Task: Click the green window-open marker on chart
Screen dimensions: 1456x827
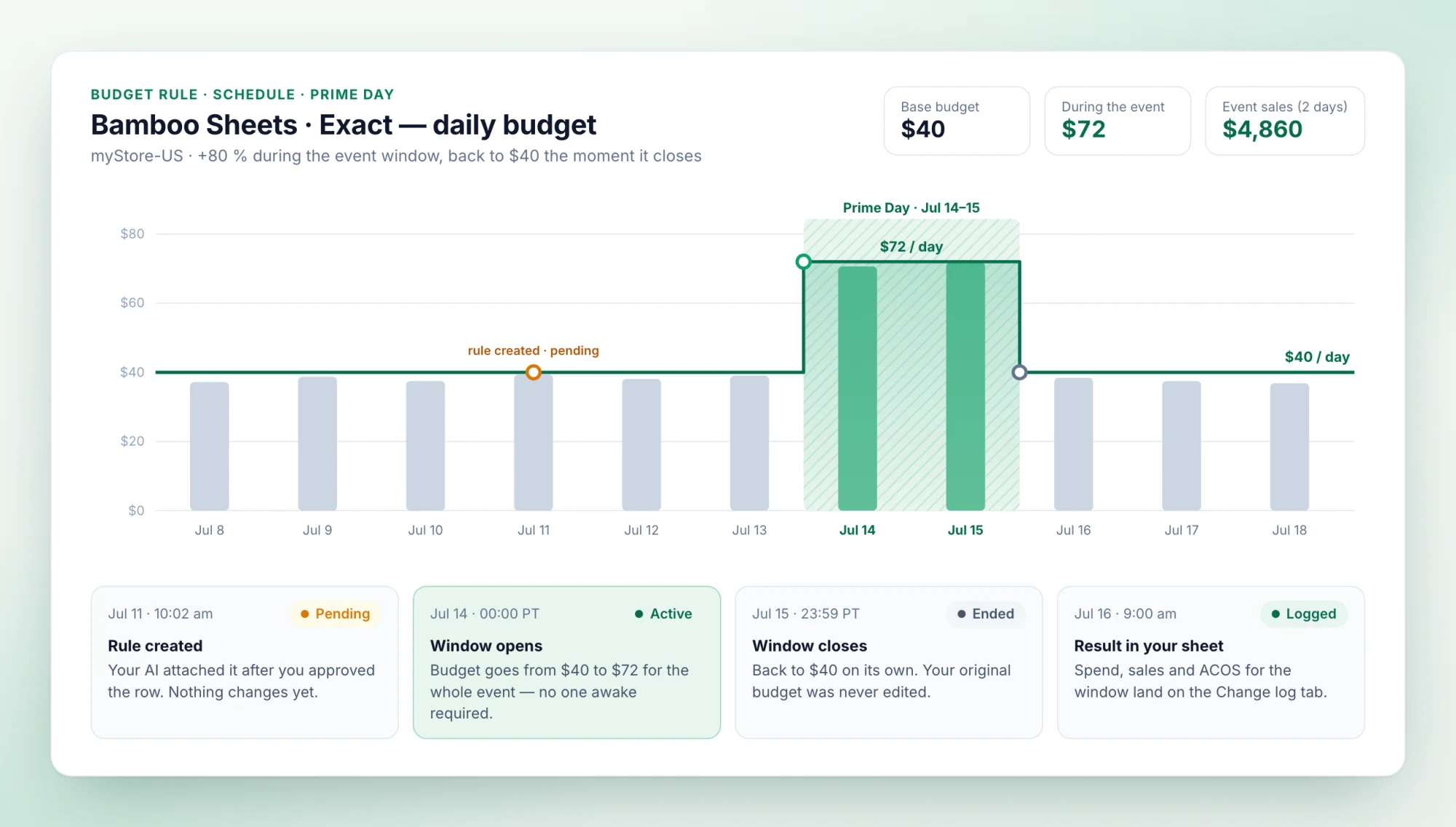Action: [804, 262]
